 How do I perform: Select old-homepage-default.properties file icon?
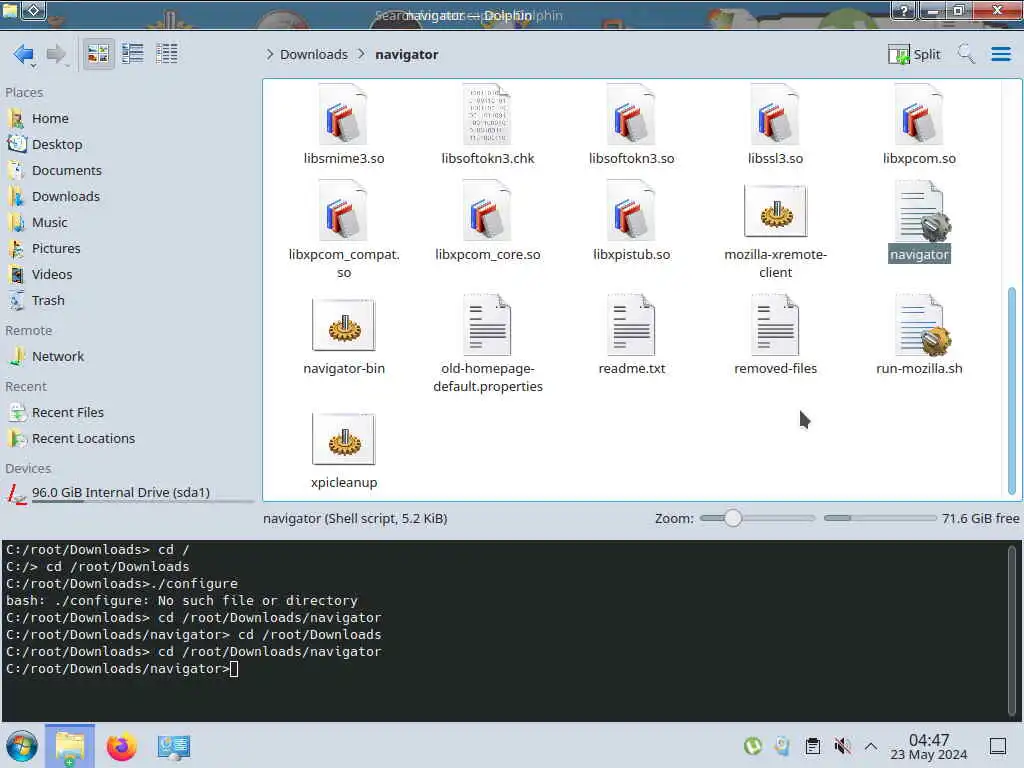487,325
